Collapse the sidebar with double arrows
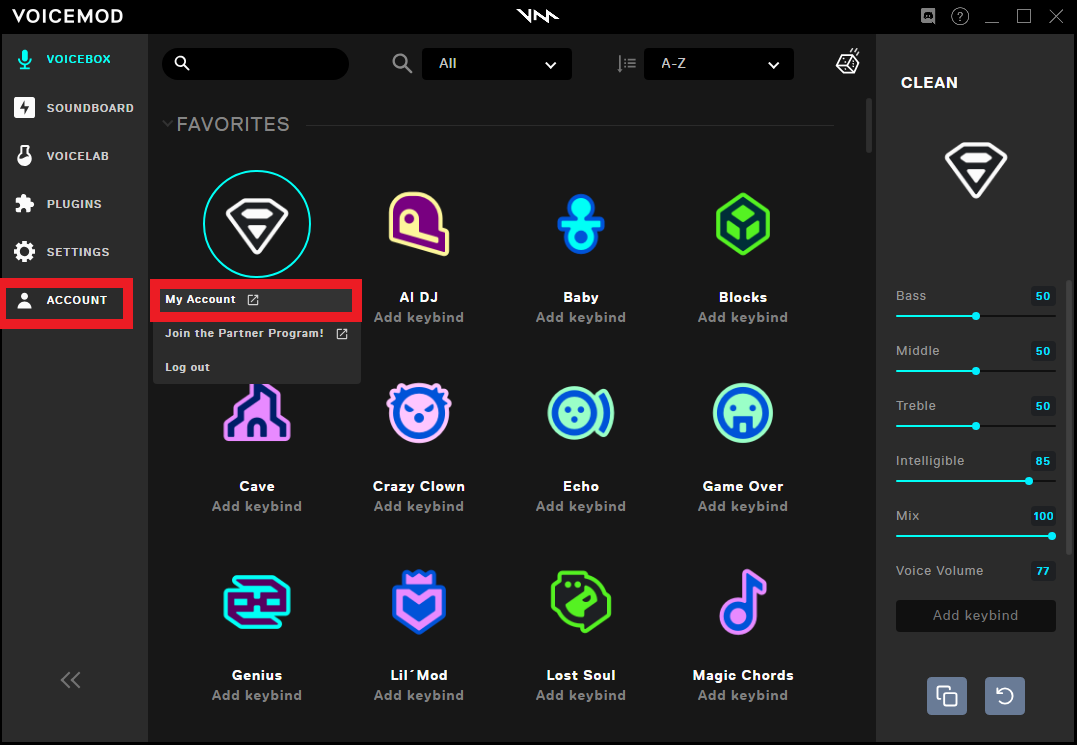 pos(70,681)
